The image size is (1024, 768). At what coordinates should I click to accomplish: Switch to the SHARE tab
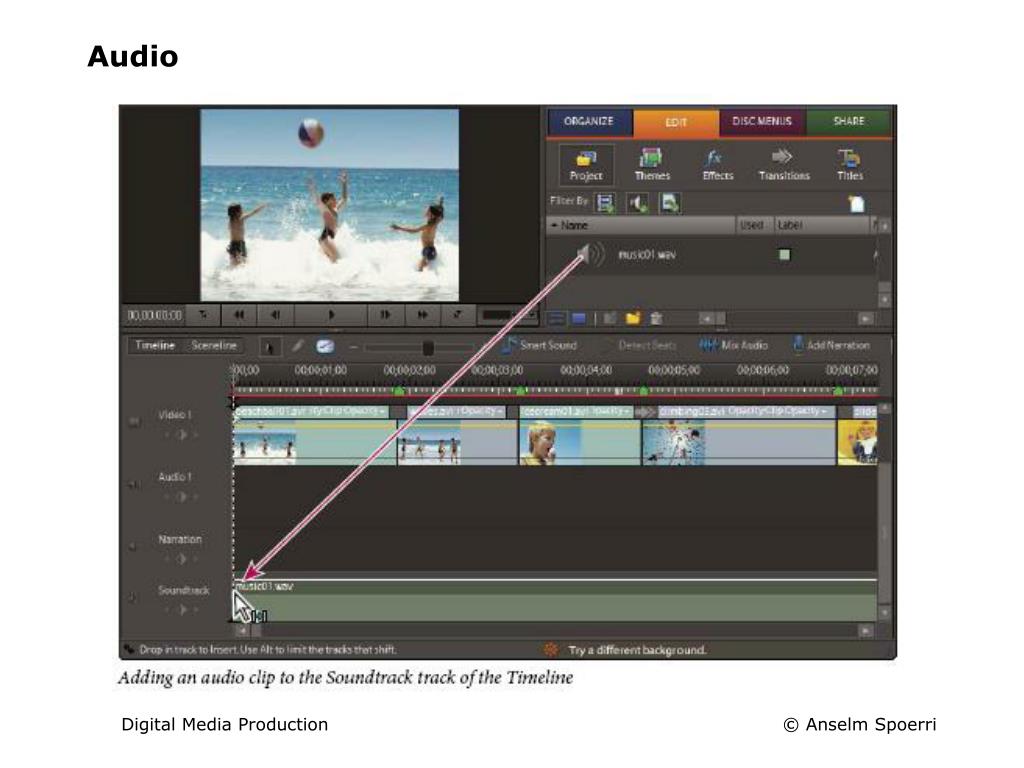pos(848,121)
